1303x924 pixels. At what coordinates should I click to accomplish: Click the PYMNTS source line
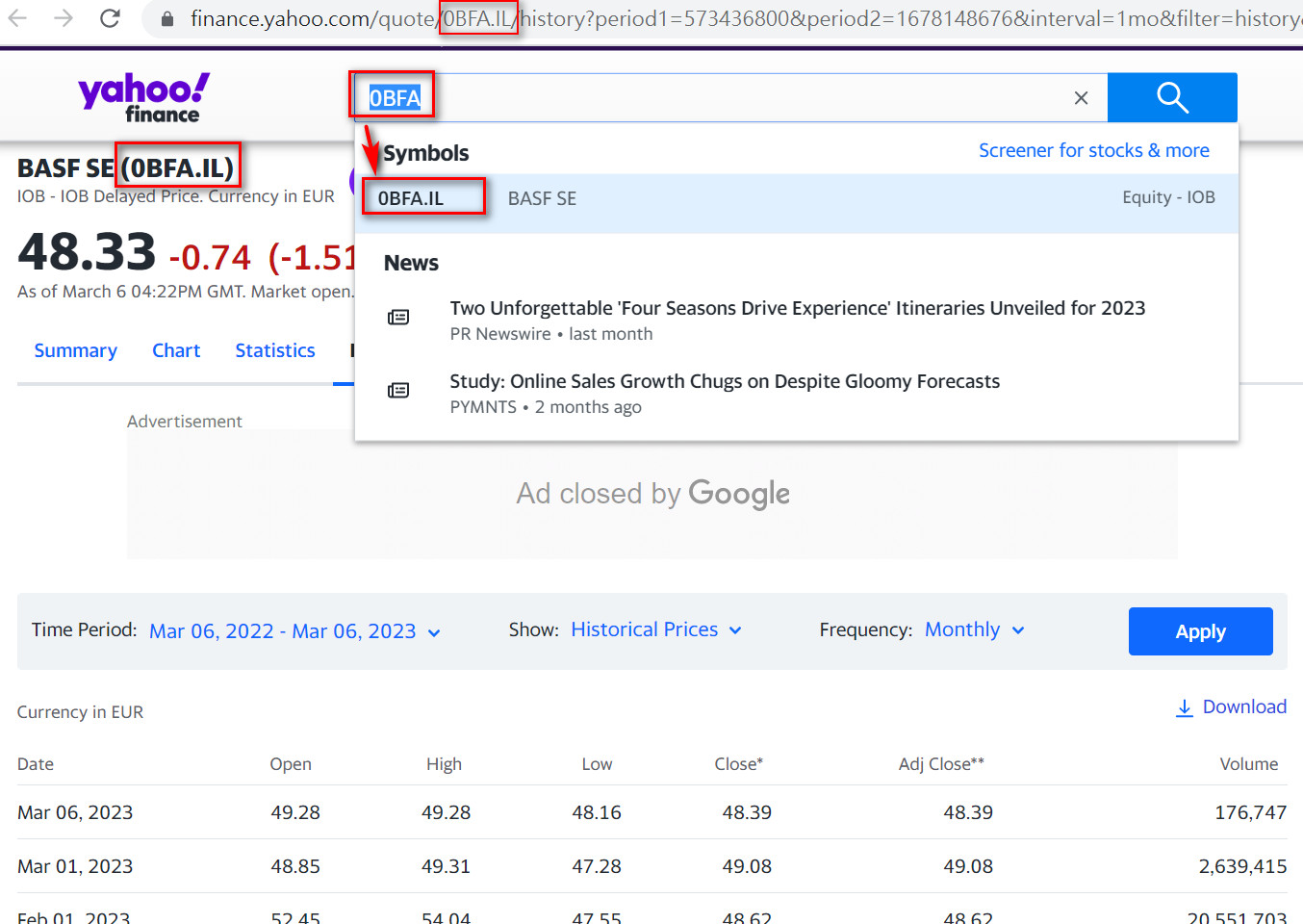(x=546, y=407)
